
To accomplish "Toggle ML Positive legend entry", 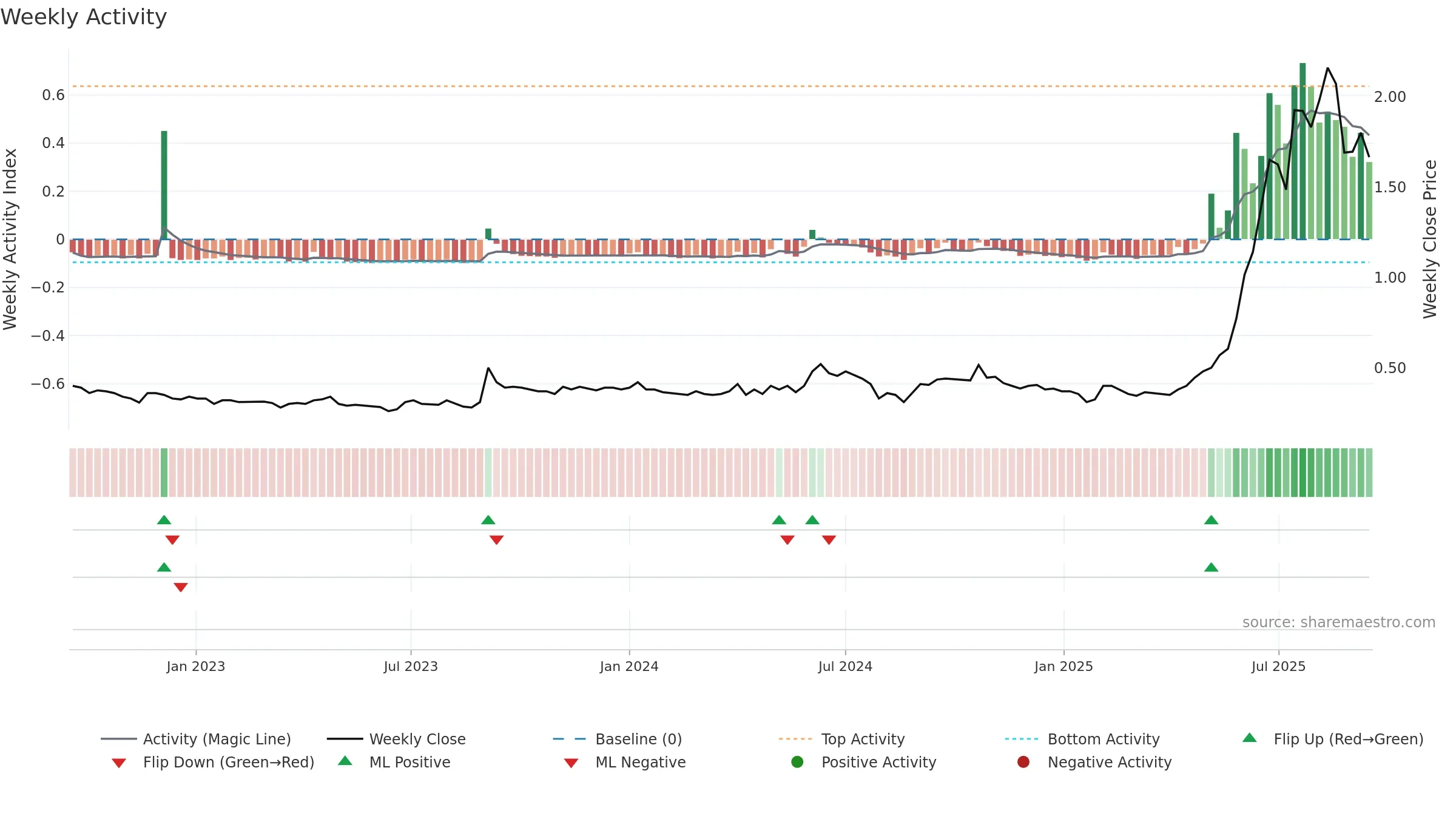I will (x=394, y=762).
